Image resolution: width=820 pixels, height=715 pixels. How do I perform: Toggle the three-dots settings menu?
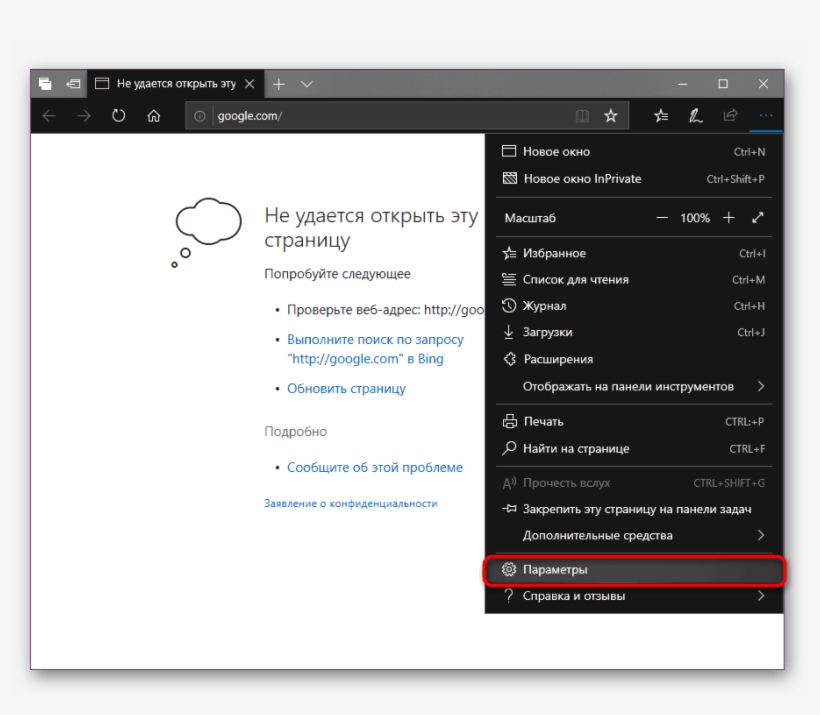coord(765,116)
